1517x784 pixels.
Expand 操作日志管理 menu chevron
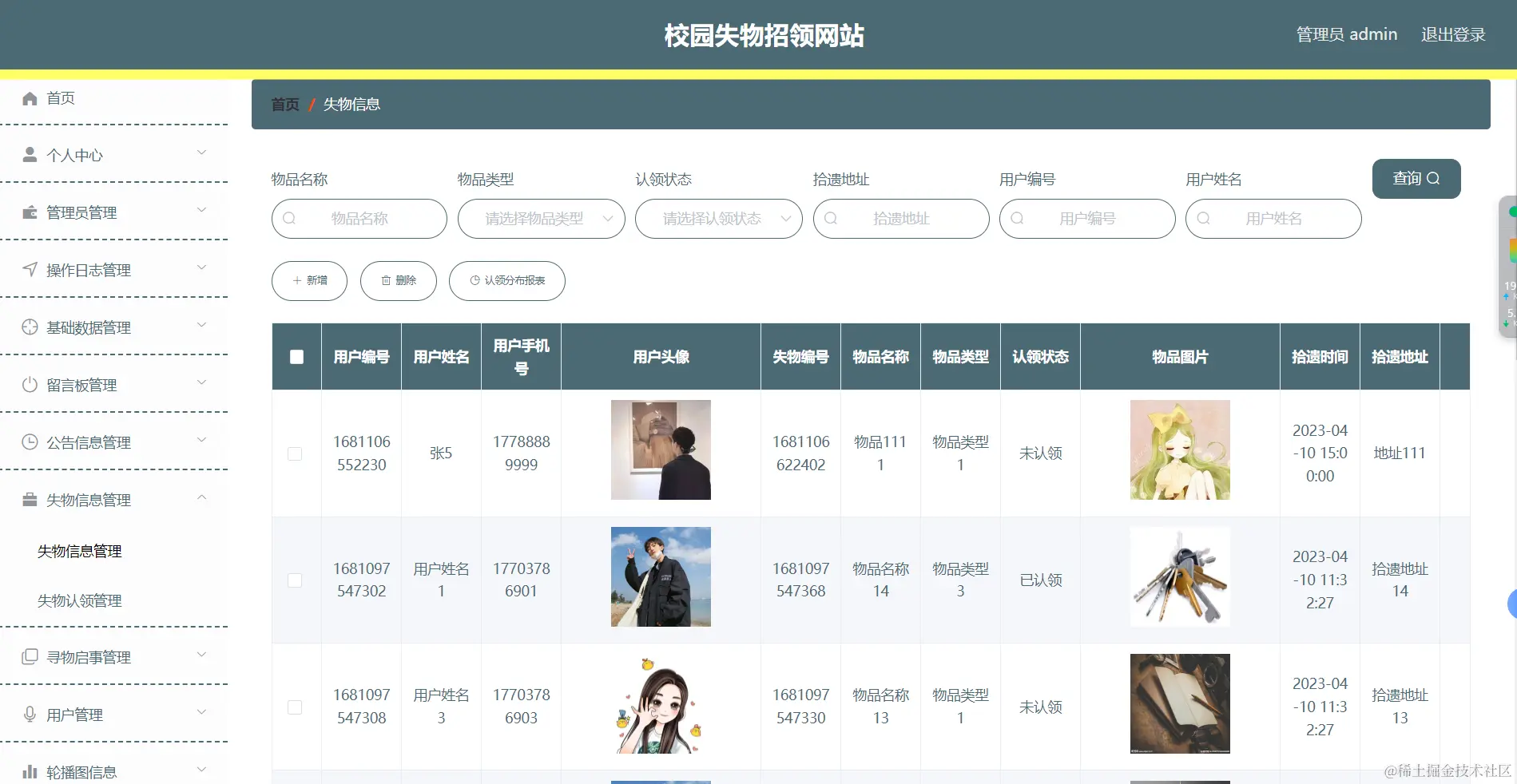[202, 267]
